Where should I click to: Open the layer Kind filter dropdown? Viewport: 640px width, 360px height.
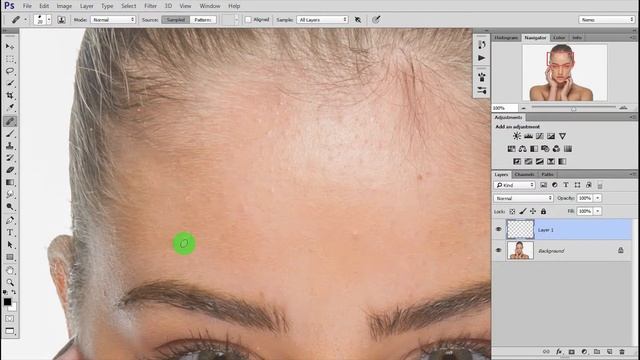coord(514,185)
